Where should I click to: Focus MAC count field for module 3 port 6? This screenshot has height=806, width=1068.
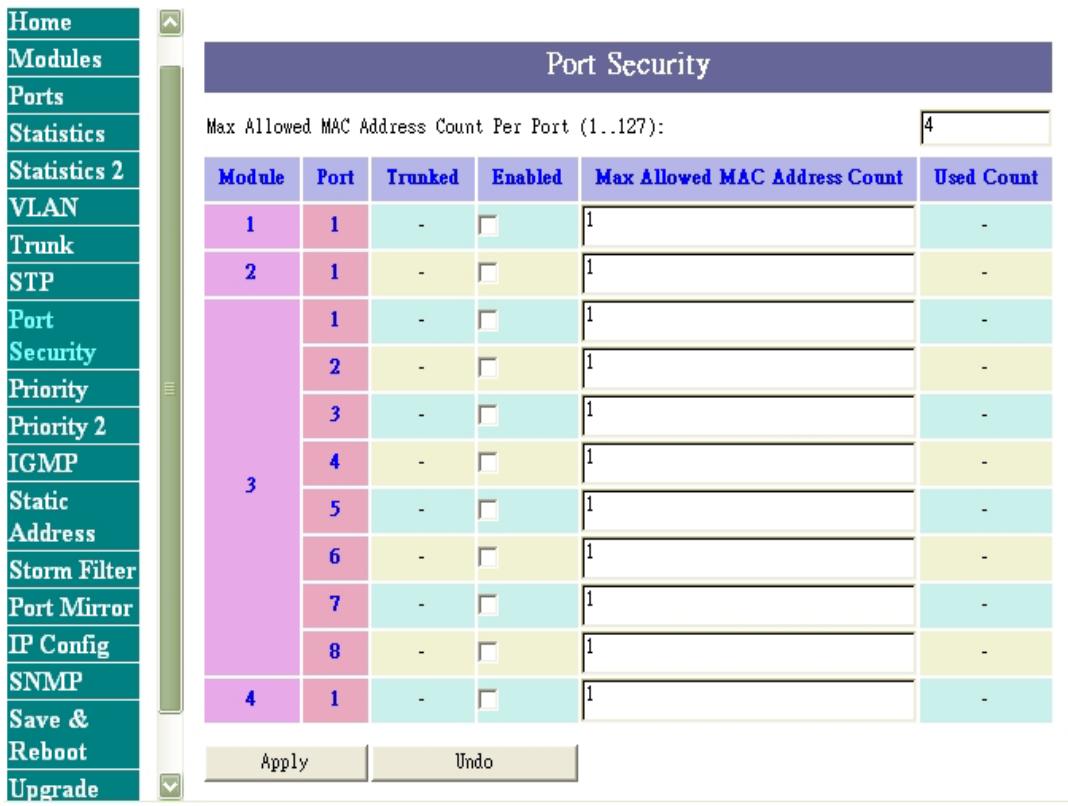(x=749, y=558)
